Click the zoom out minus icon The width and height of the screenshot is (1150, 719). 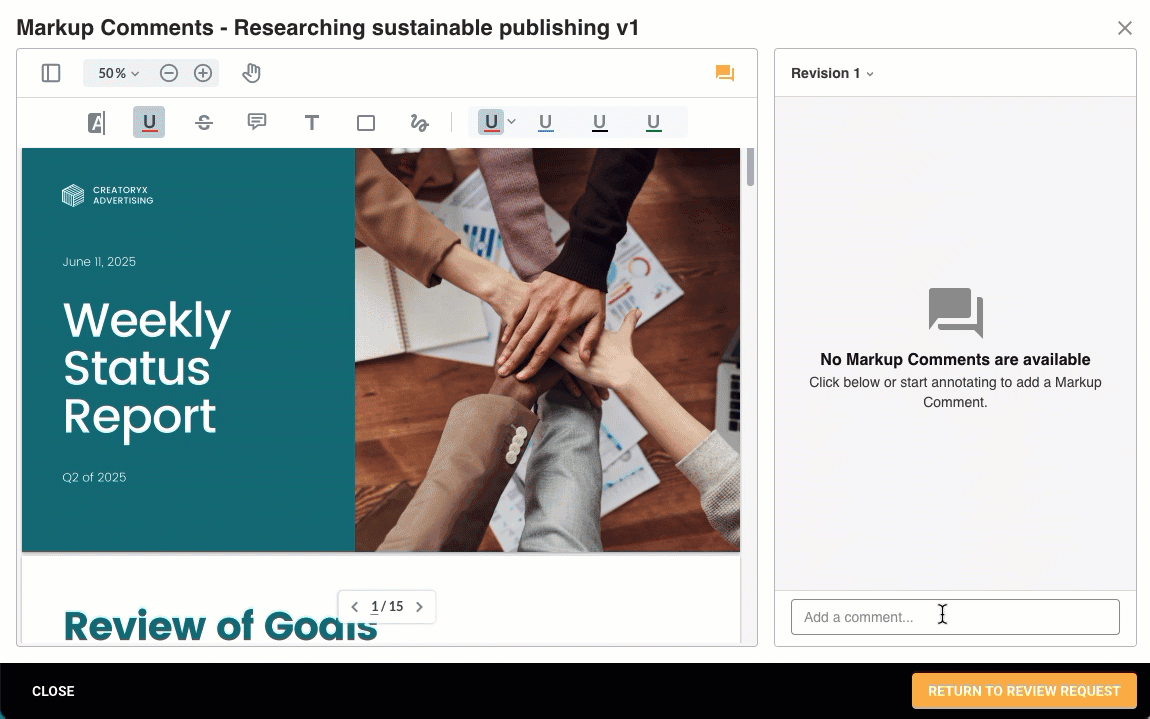click(x=169, y=73)
